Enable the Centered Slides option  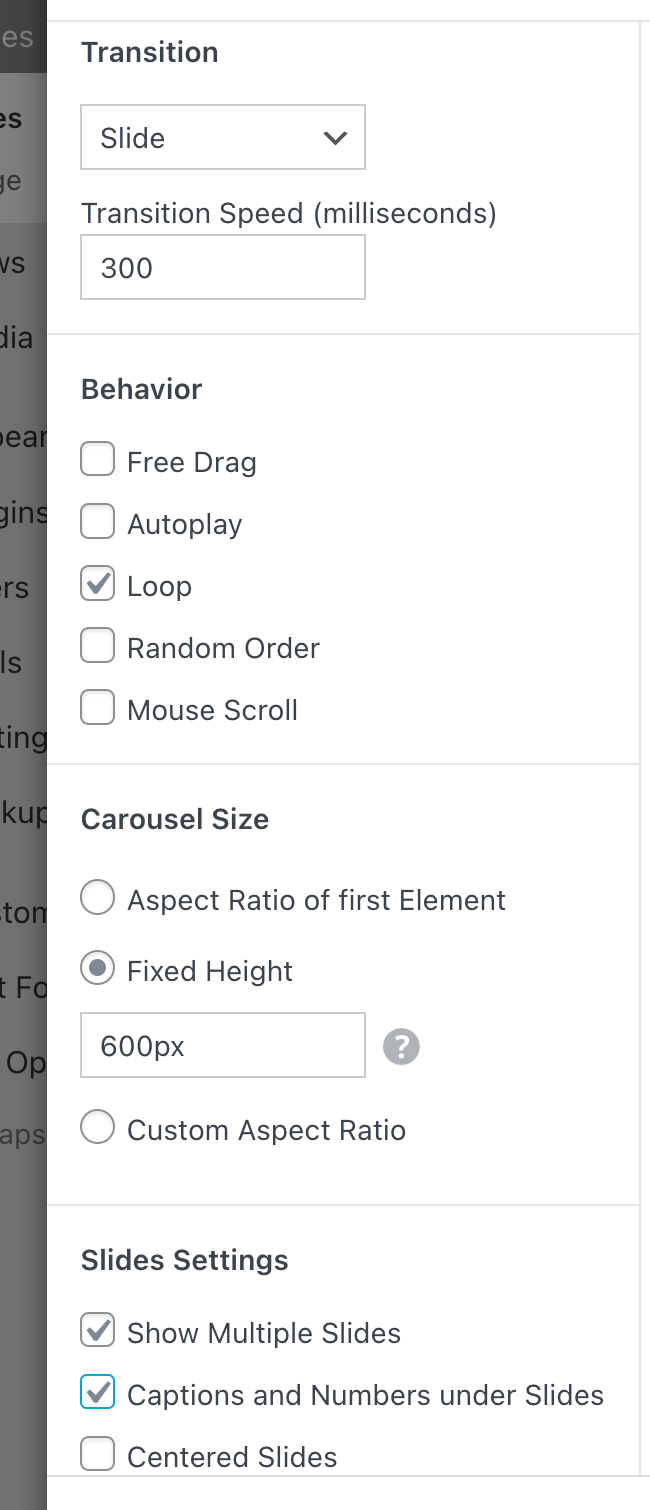[x=97, y=1454]
